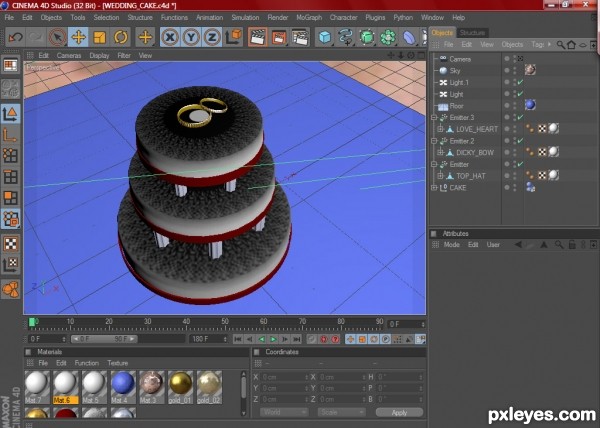The height and width of the screenshot is (428, 600).
Task: Expand the LOVE_HEART object
Action: click(x=441, y=129)
